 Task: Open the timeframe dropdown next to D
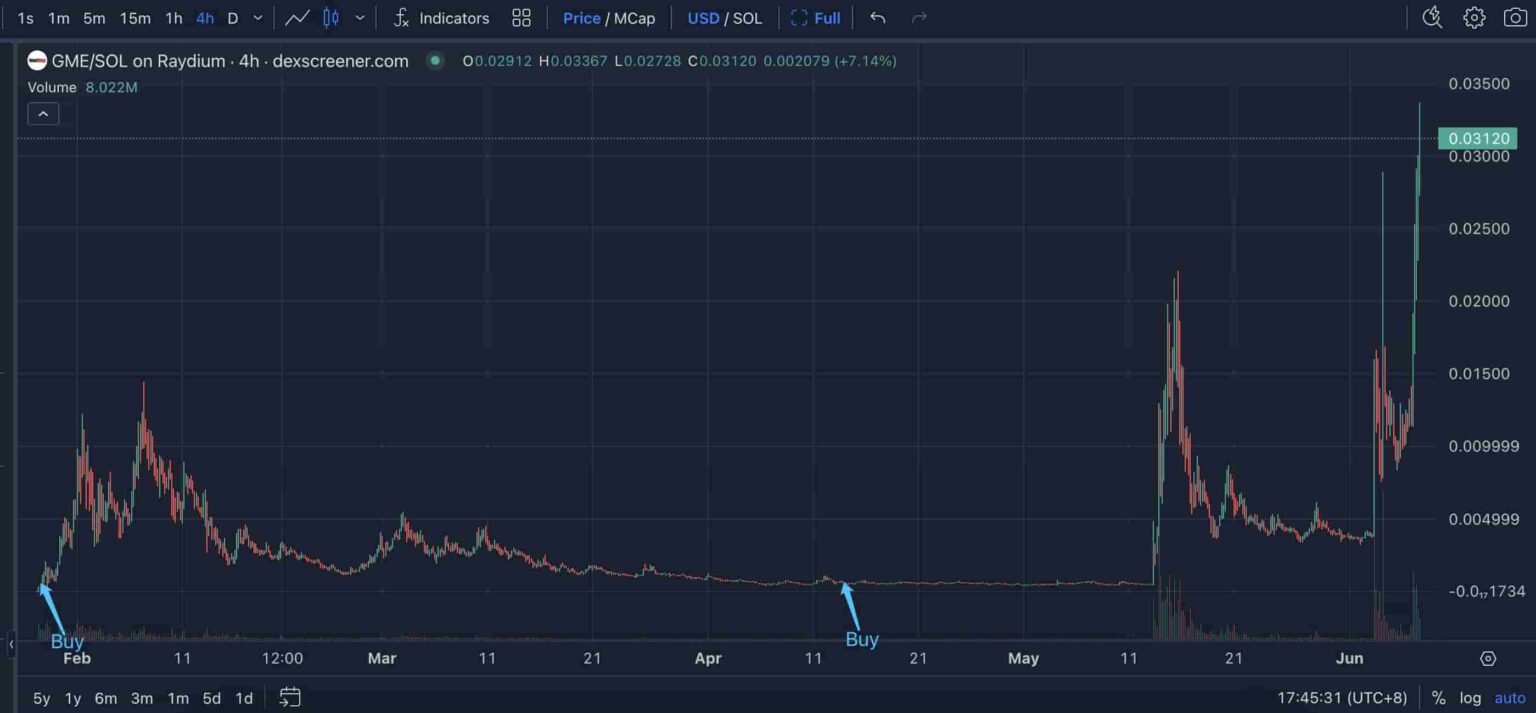click(256, 17)
